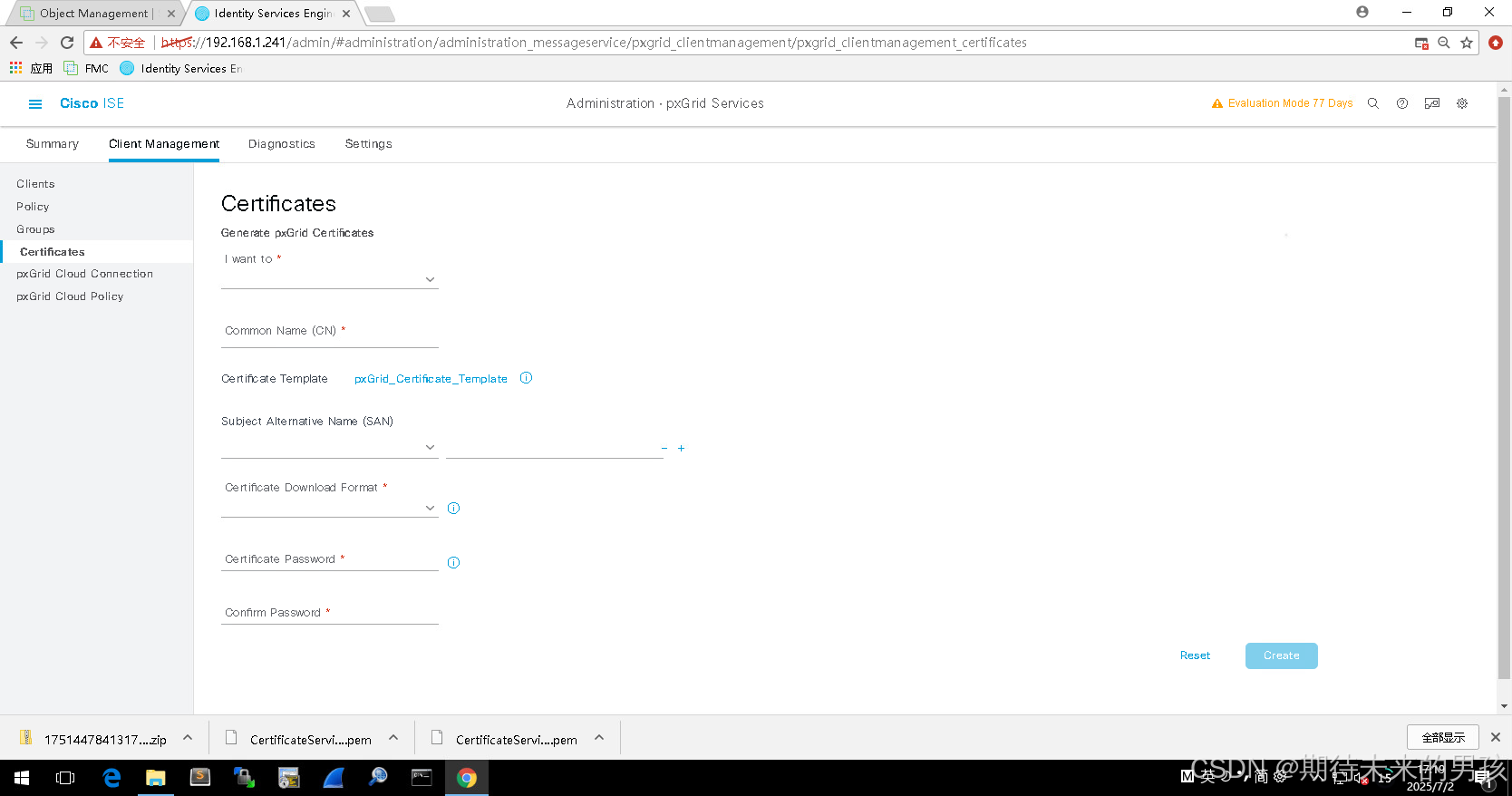Screen dimensions: 1512x796
Task: Click the SAN value input field
Action: pos(555,448)
